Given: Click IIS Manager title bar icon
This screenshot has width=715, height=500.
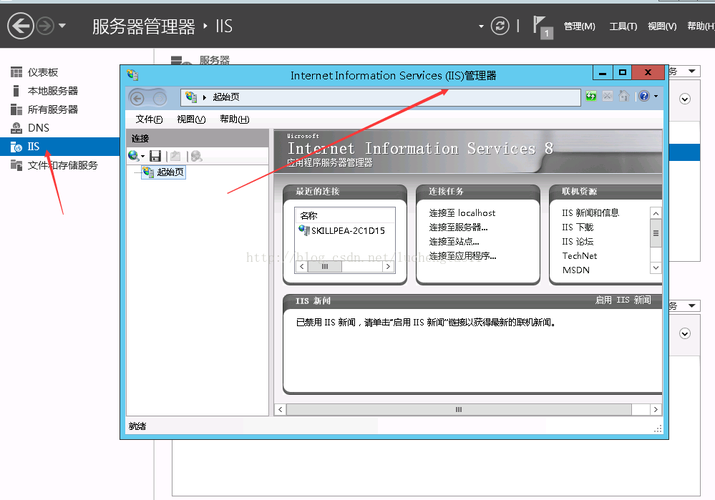Looking at the screenshot, I should [133, 75].
